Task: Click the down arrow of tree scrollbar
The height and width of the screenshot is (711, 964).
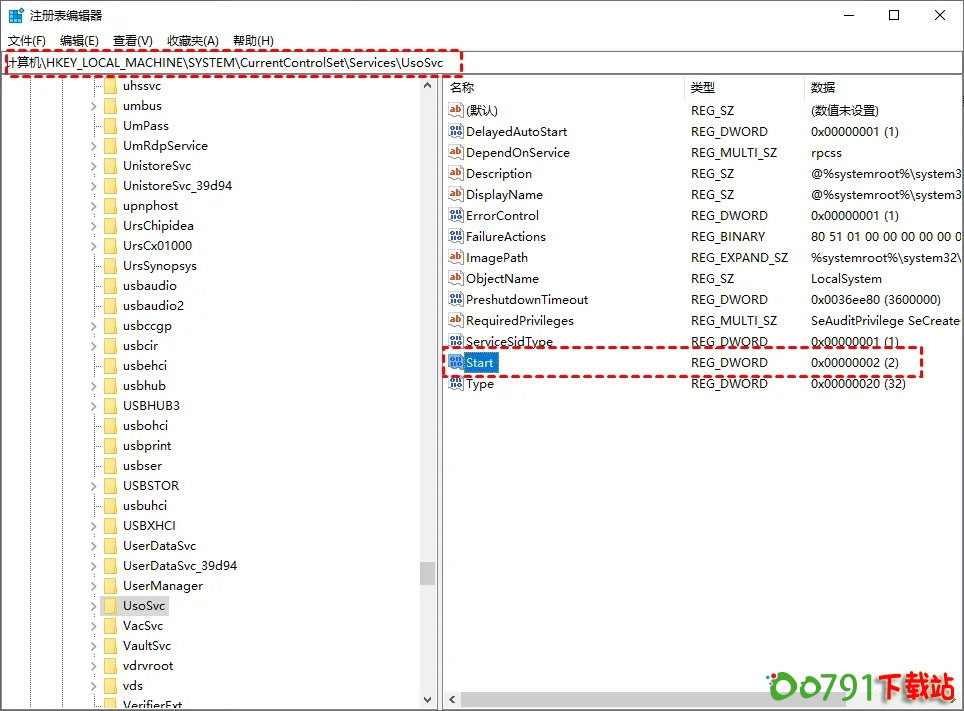Action: tap(428, 701)
